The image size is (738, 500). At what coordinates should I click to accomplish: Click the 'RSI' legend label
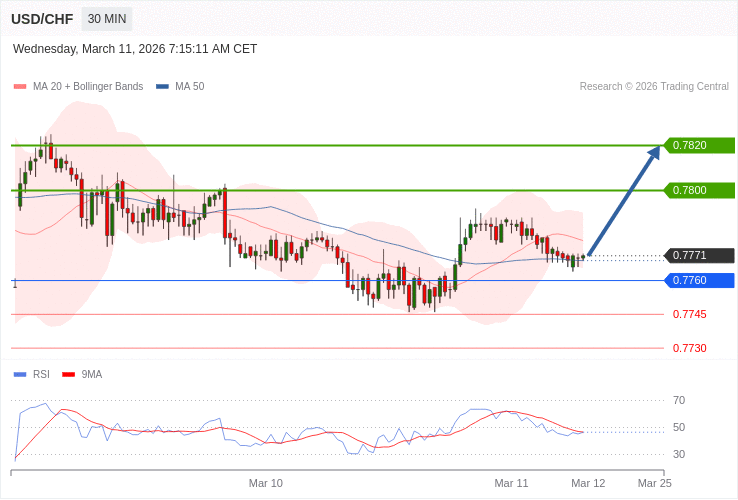(41, 375)
